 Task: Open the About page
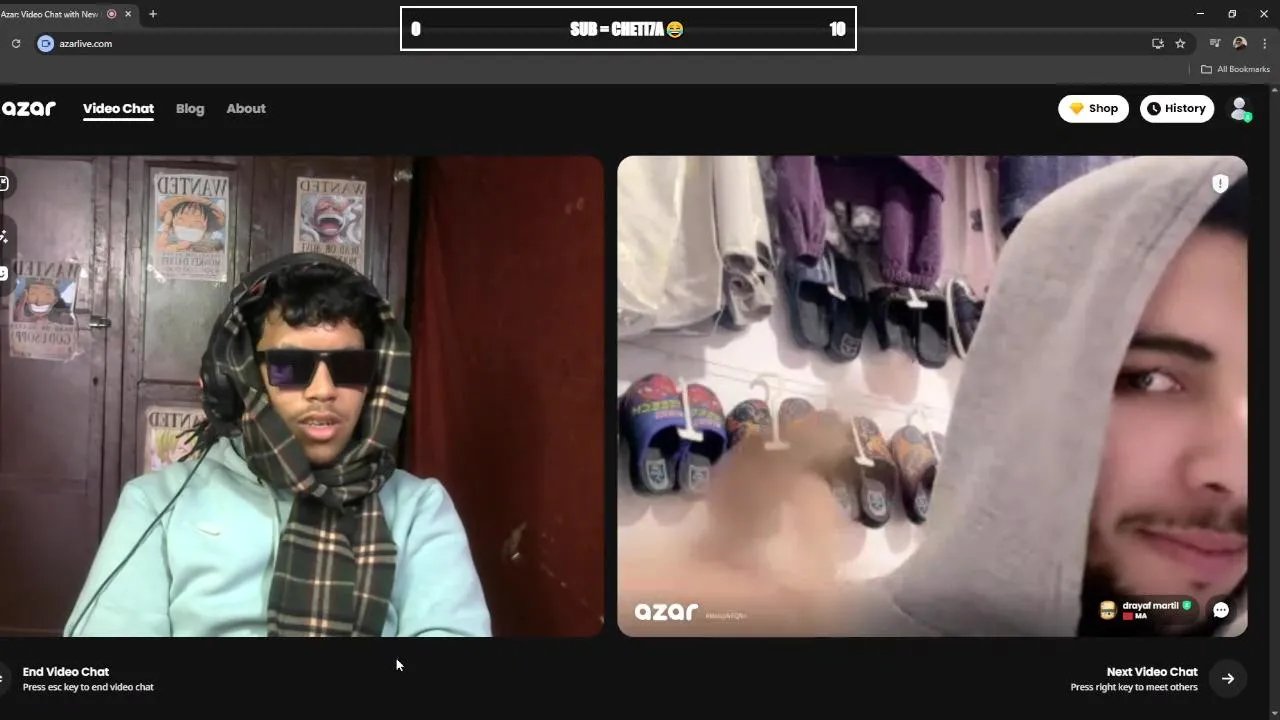click(246, 109)
